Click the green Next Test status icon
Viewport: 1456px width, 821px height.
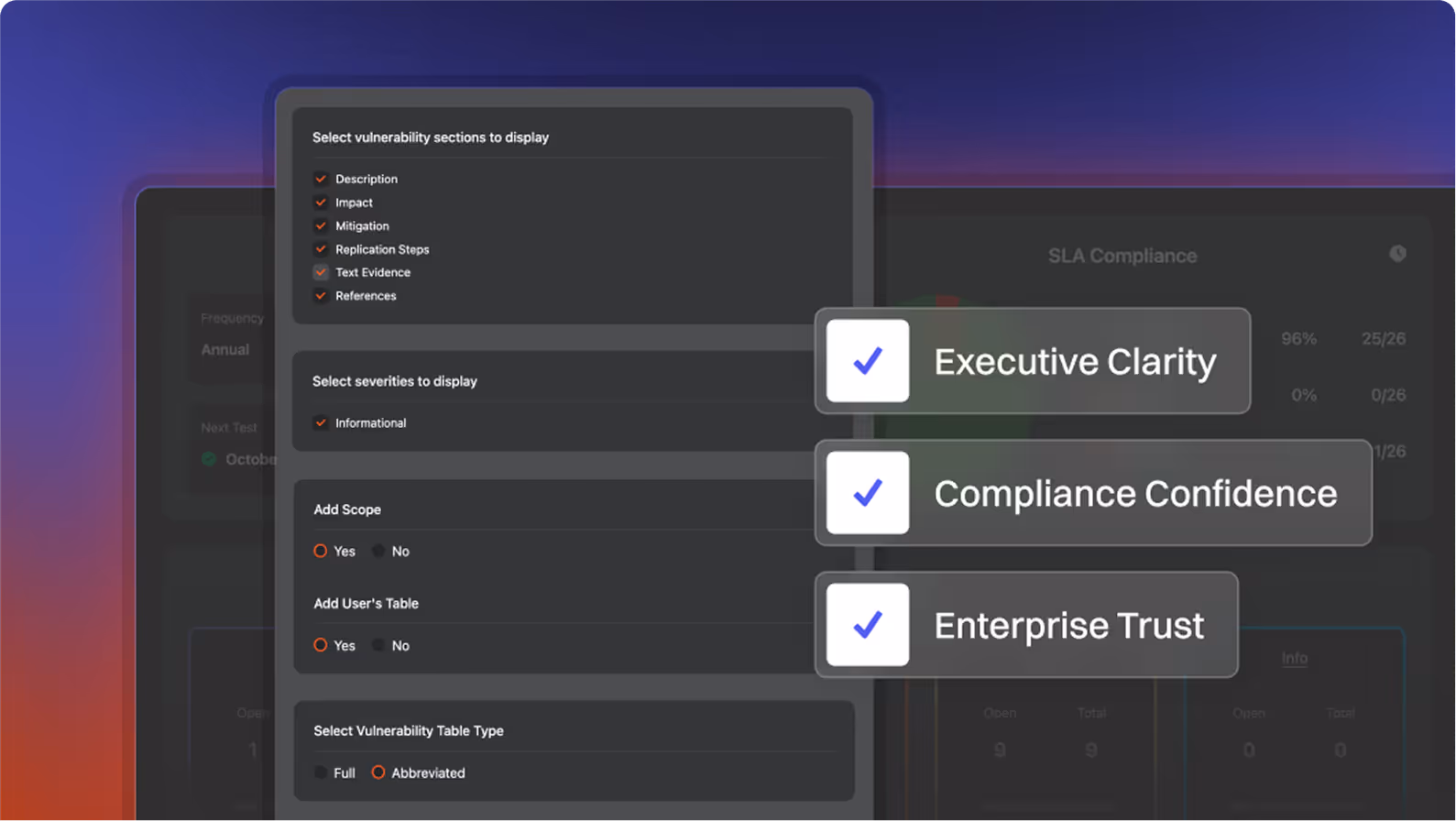click(209, 459)
